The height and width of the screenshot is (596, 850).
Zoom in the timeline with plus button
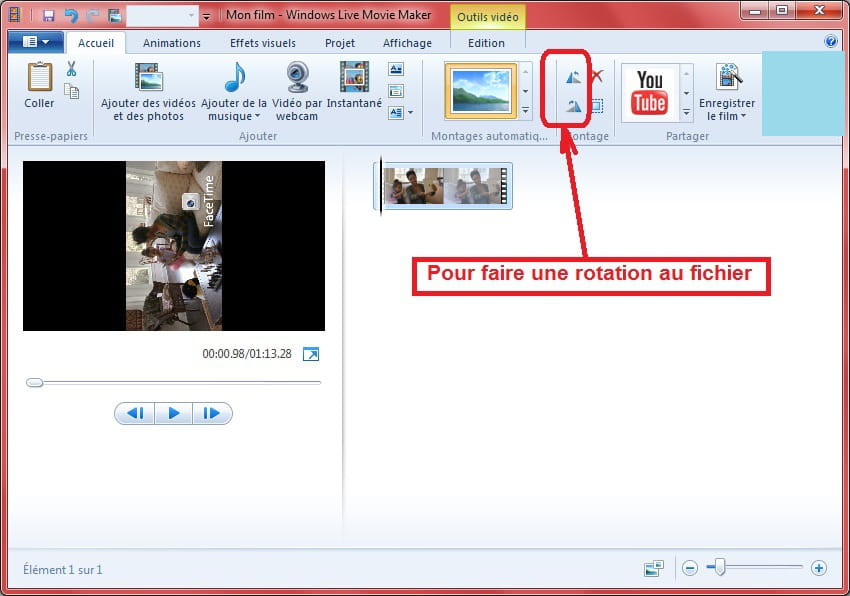[819, 568]
